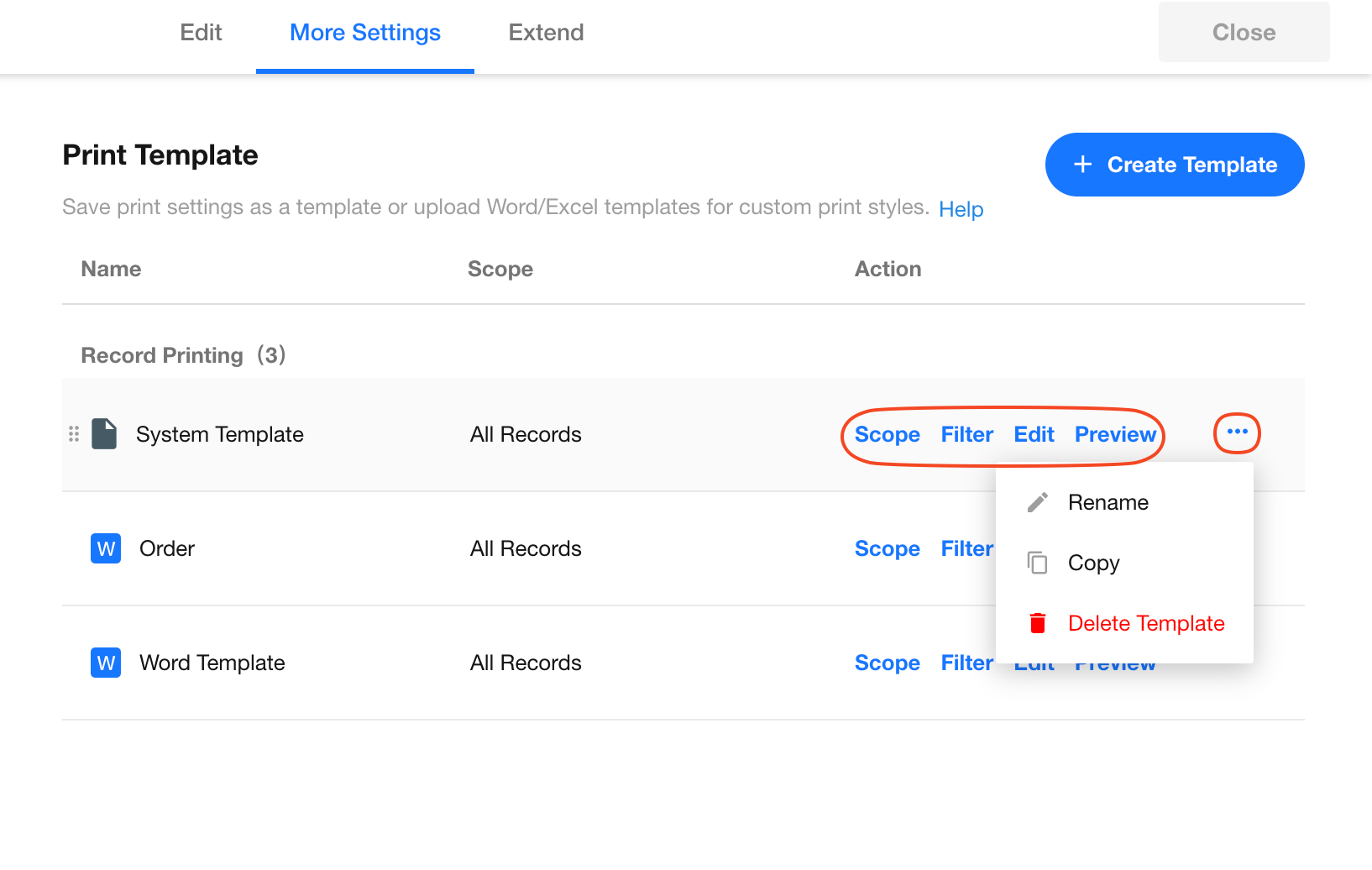This screenshot has width=1372, height=870.
Task: Click the copy icon in popup menu
Action: pyautogui.click(x=1038, y=563)
